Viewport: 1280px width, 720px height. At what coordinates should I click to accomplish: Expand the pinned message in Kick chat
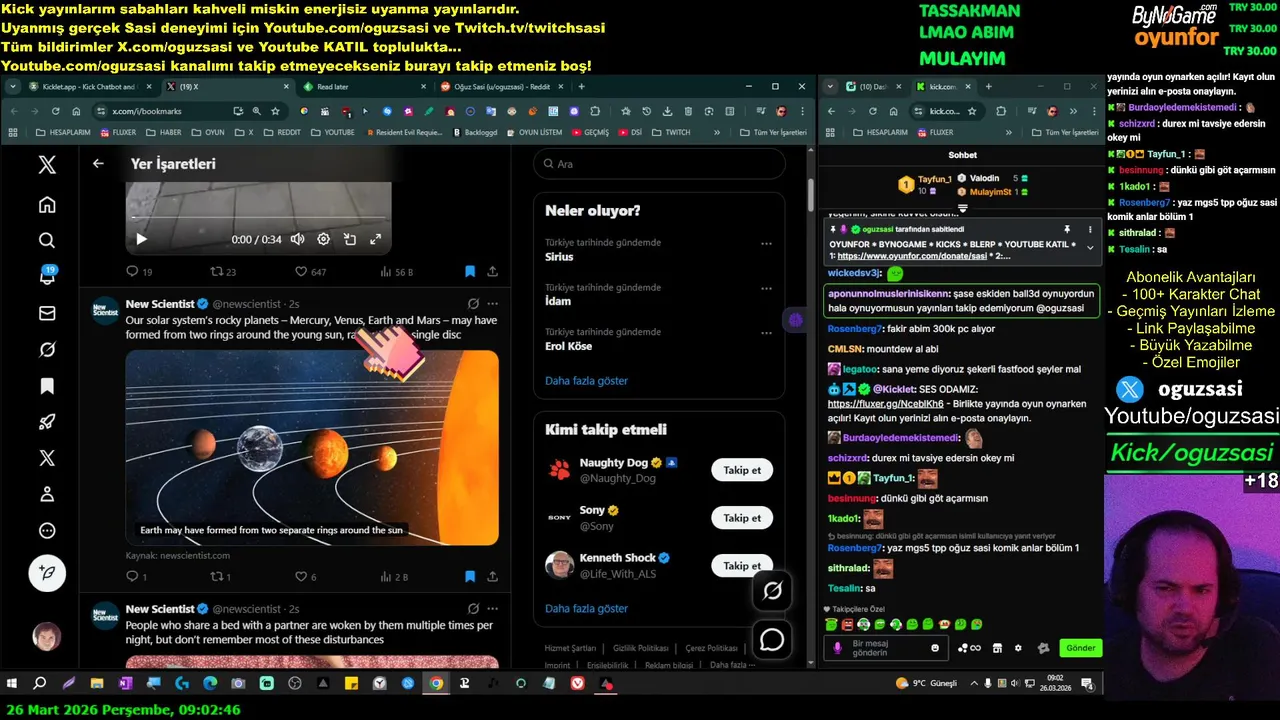[x=1090, y=248]
